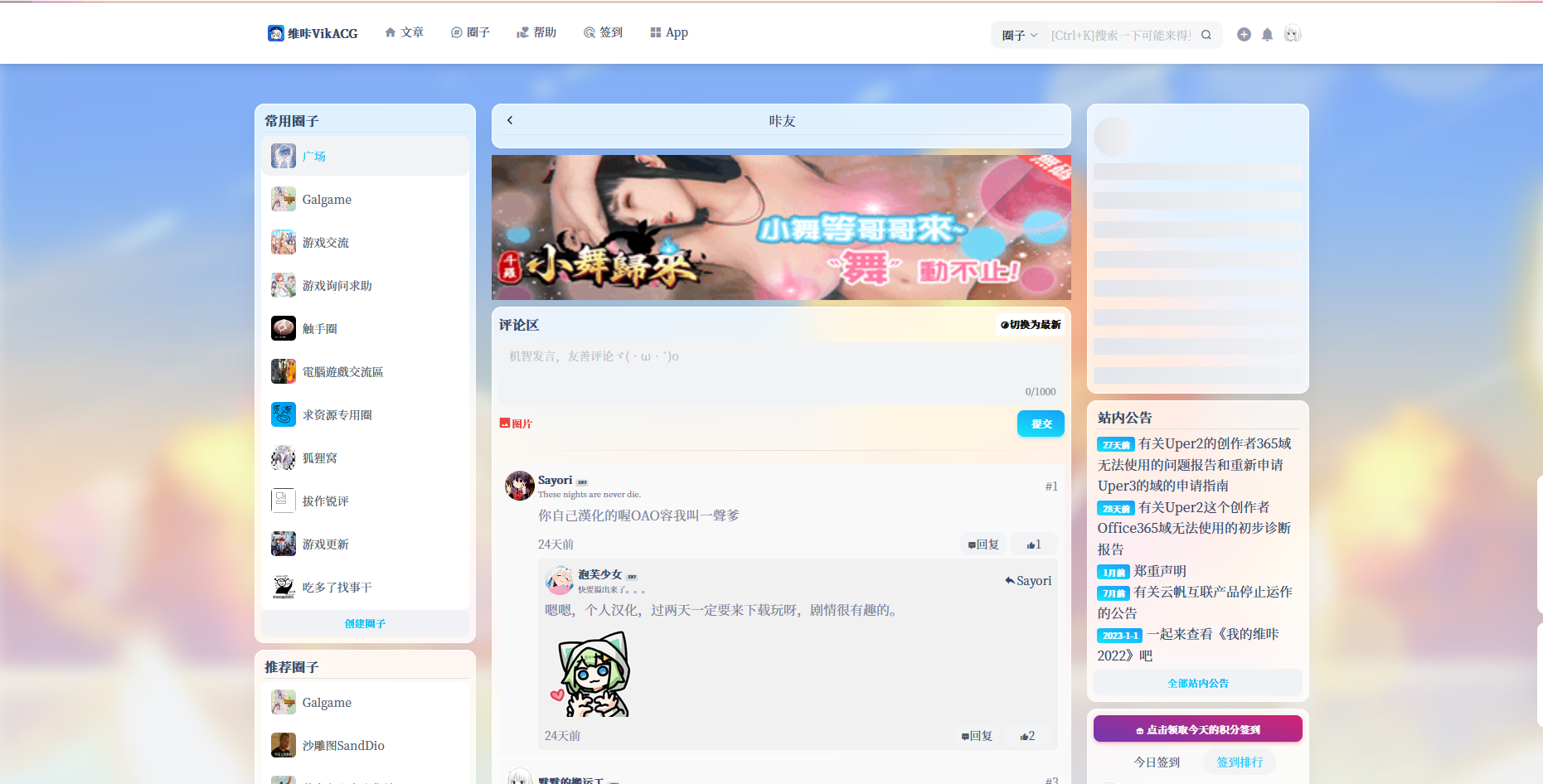
Task: Attach an image with the 图片 icon
Action: 516,423
